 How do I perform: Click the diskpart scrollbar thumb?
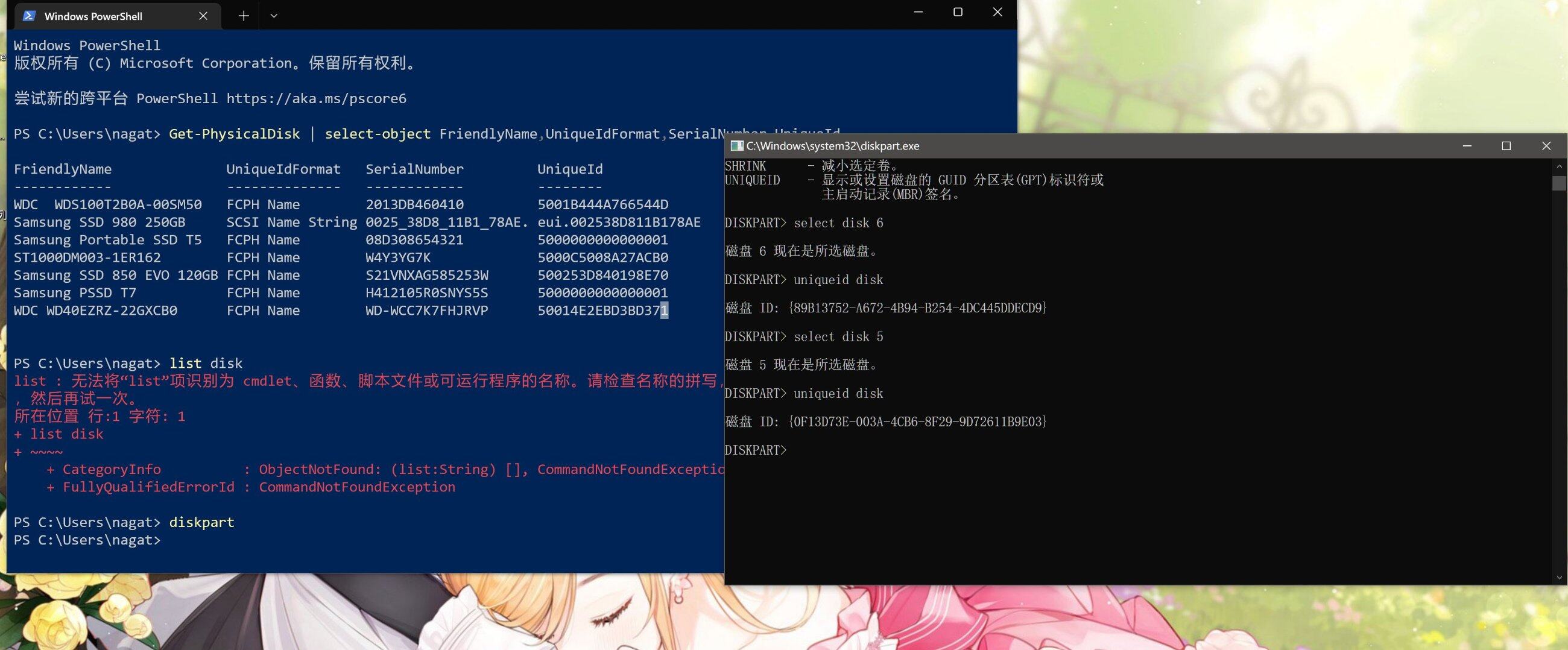(x=1559, y=183)
